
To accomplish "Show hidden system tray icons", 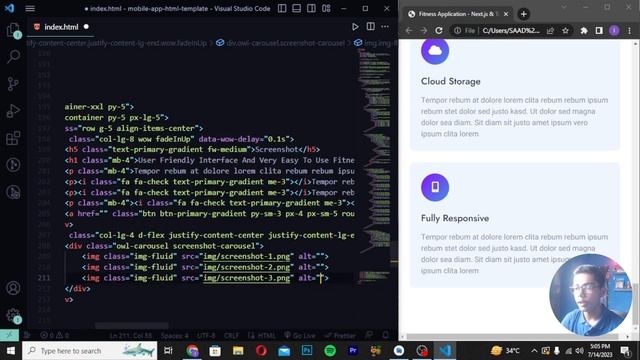I will click(x=534, y=351).
